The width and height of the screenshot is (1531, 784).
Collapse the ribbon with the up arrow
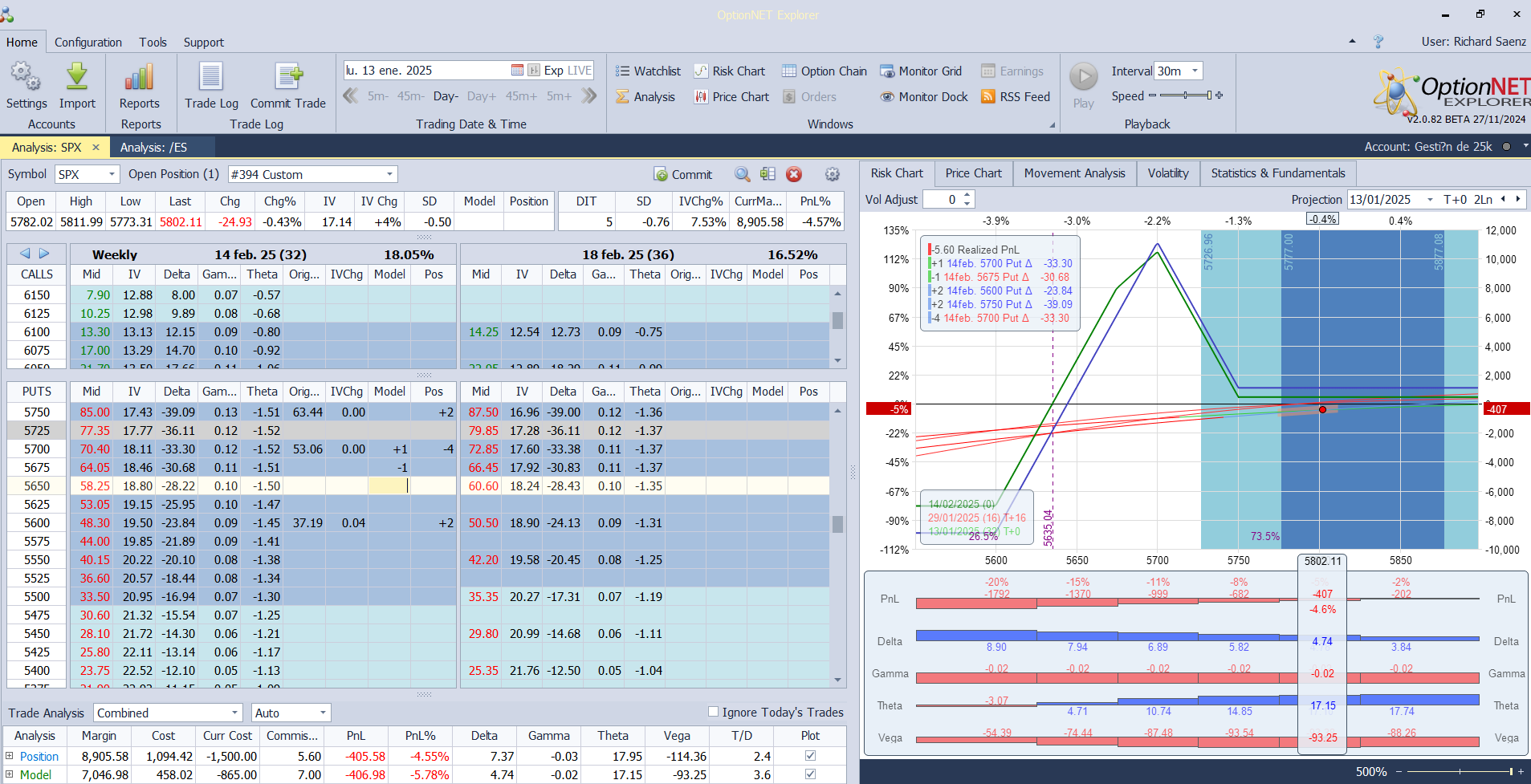[x=1352, y=41]
